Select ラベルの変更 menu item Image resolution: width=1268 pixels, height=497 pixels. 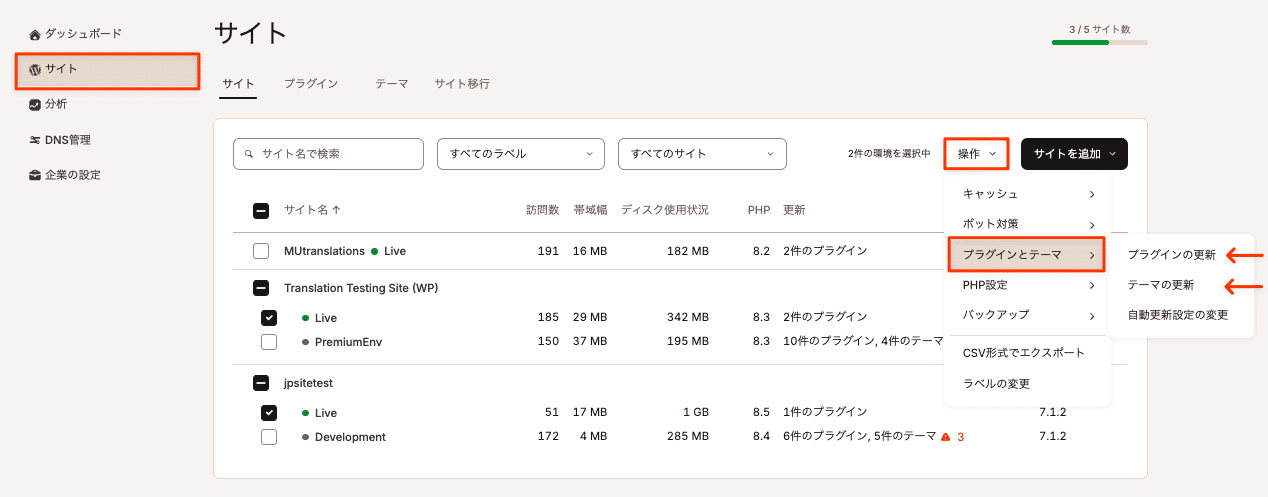tap(996, 384)
